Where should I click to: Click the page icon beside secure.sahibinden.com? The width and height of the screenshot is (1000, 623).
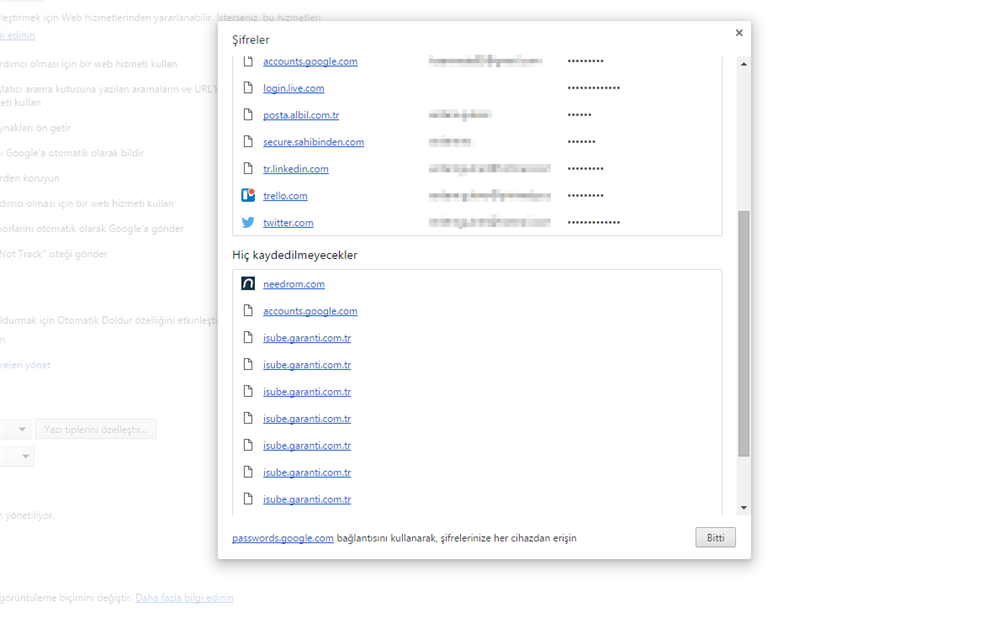(x=248, y=142)
